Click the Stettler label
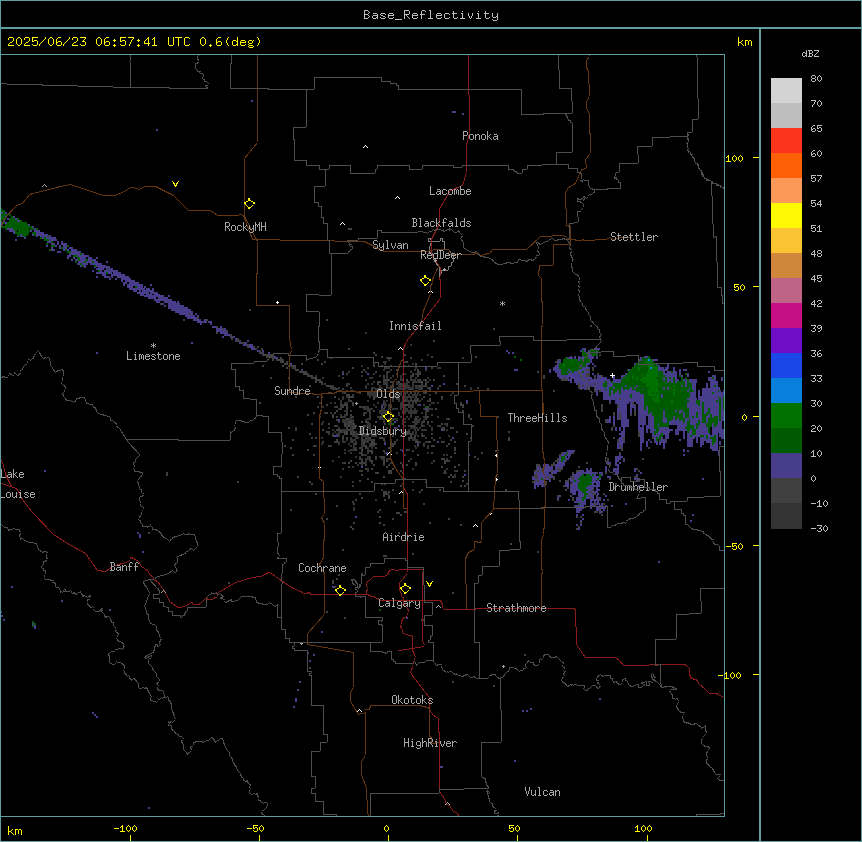 (x=634, y=237)
